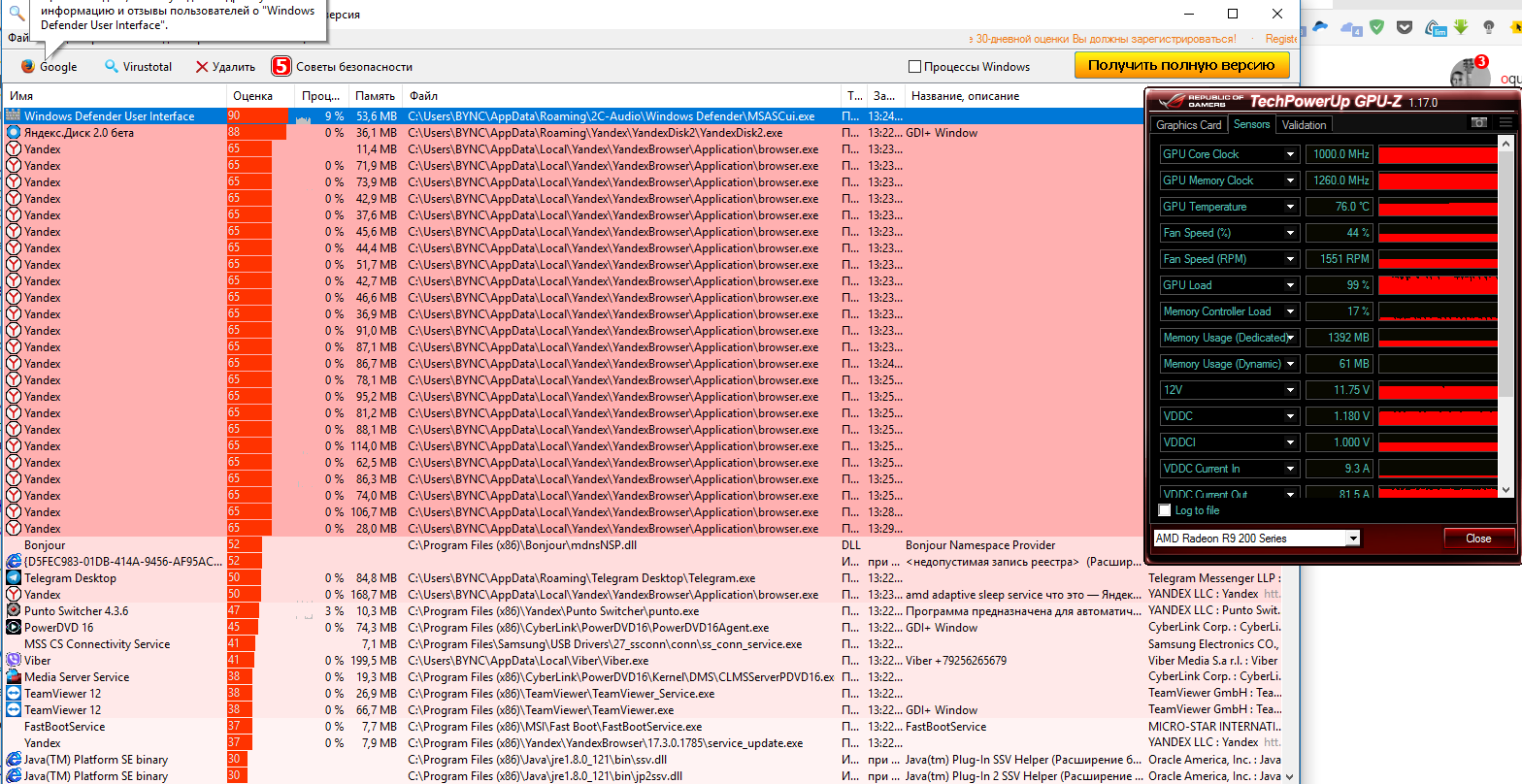Open the Memory Usage (Dedicated) sensor dropdown
This screenshot has width=1522, height=784.
pos(1290,338)
